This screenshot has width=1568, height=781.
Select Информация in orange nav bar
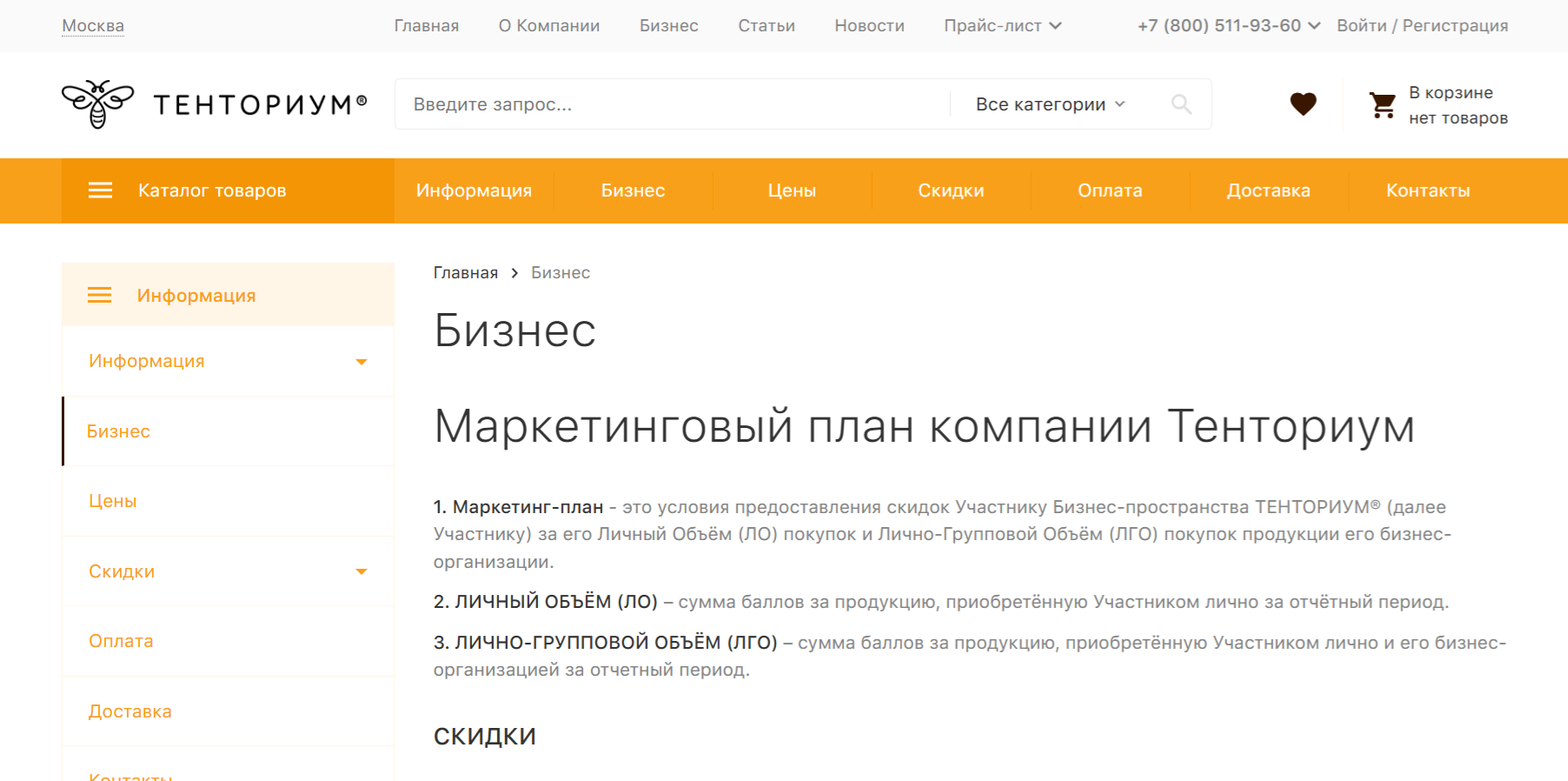474,190
